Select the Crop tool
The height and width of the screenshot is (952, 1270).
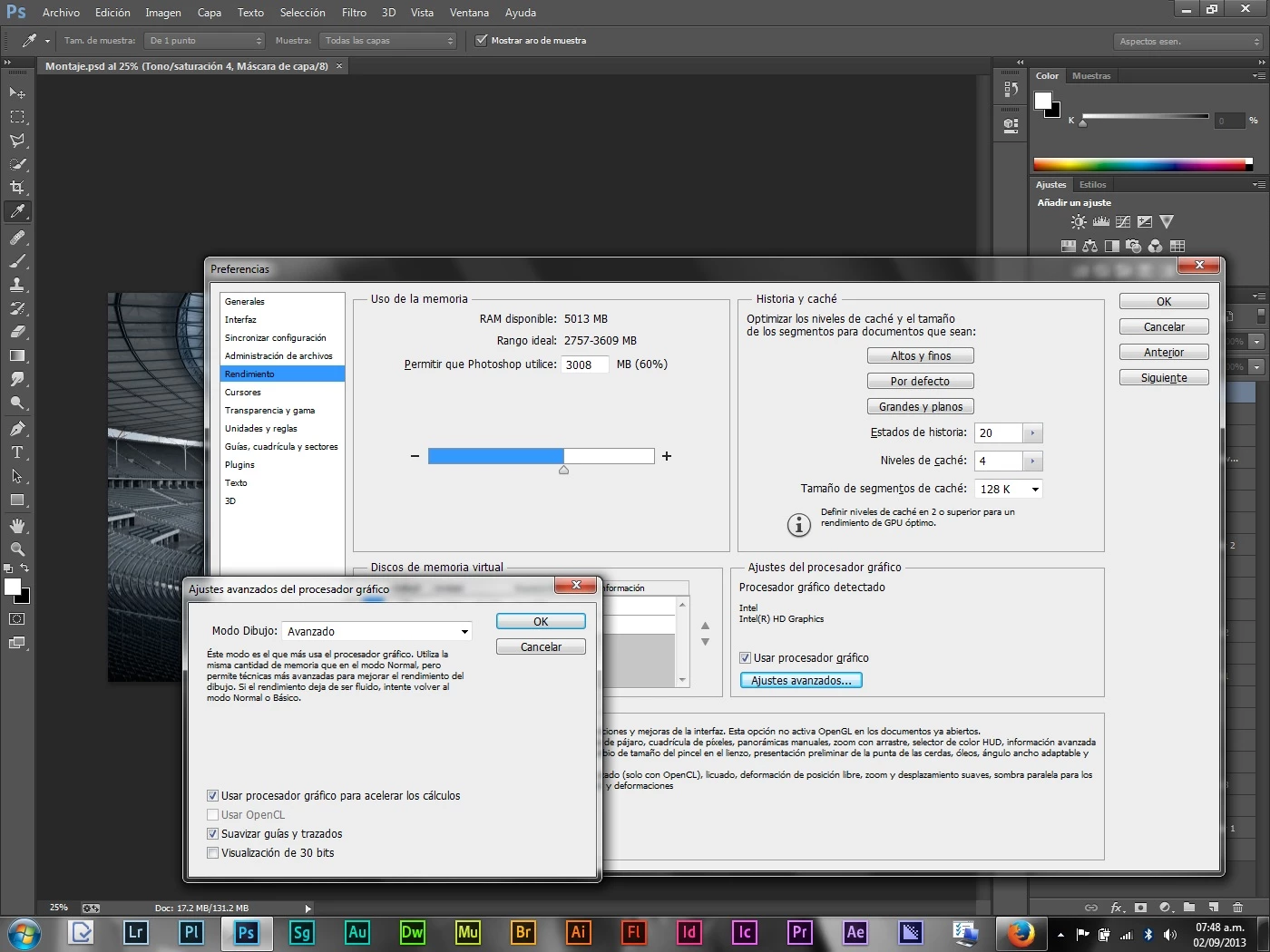17,188
